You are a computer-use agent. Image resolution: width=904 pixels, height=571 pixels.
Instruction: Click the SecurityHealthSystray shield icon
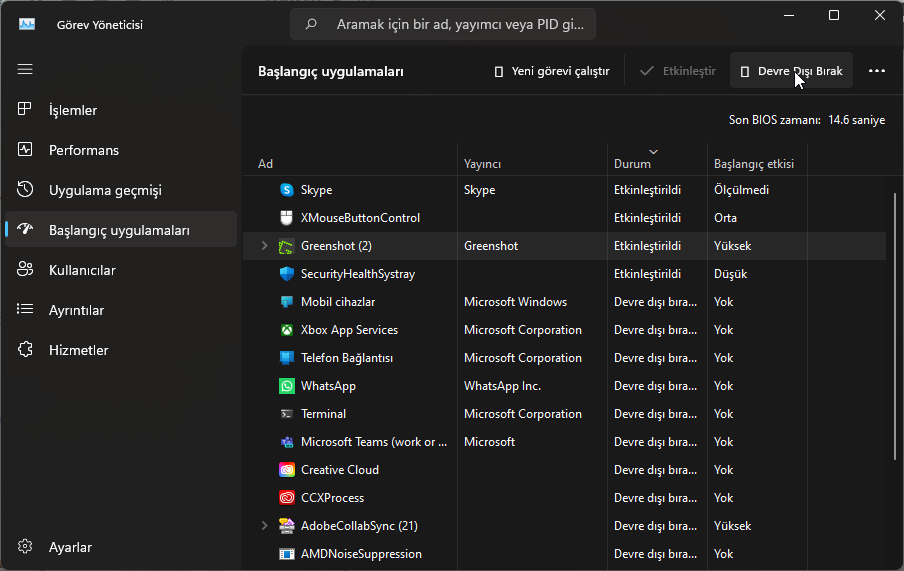tap(287, 273)
